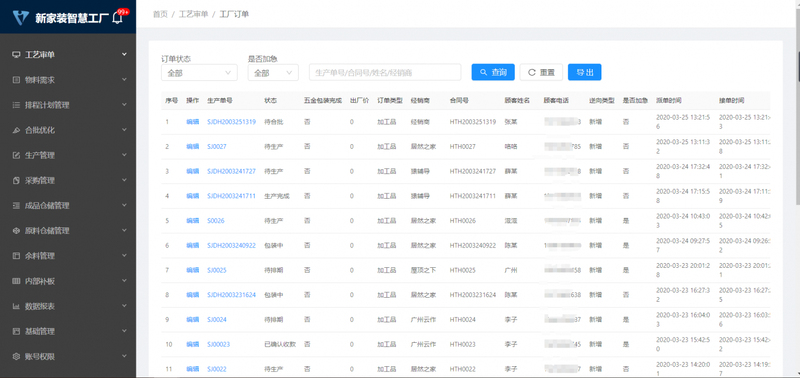This screenshot has height=378, width=800.
Task: Click 首页 in the breadcrumb
Action: (160, 14)
